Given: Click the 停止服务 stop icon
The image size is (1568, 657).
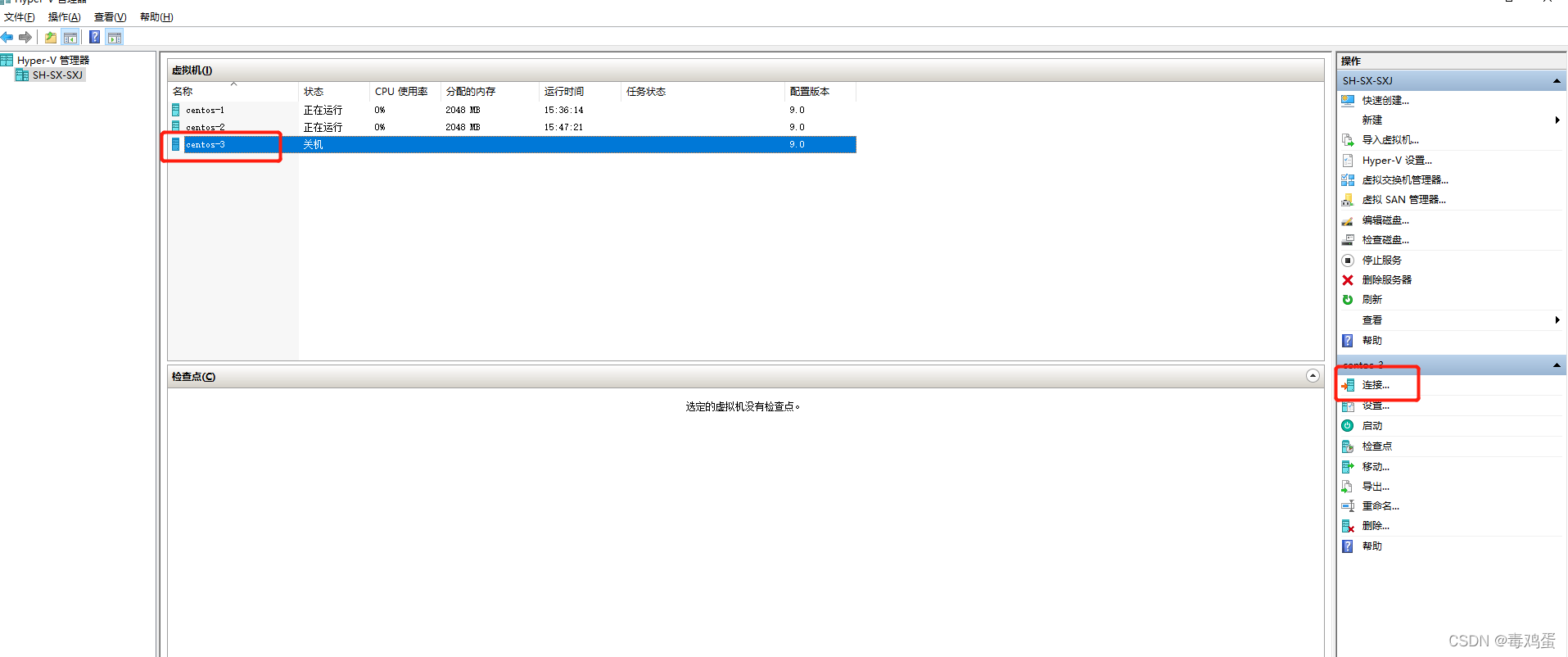Looking at the screenshot, I should pyautogui.click(x=1348, y=261).
